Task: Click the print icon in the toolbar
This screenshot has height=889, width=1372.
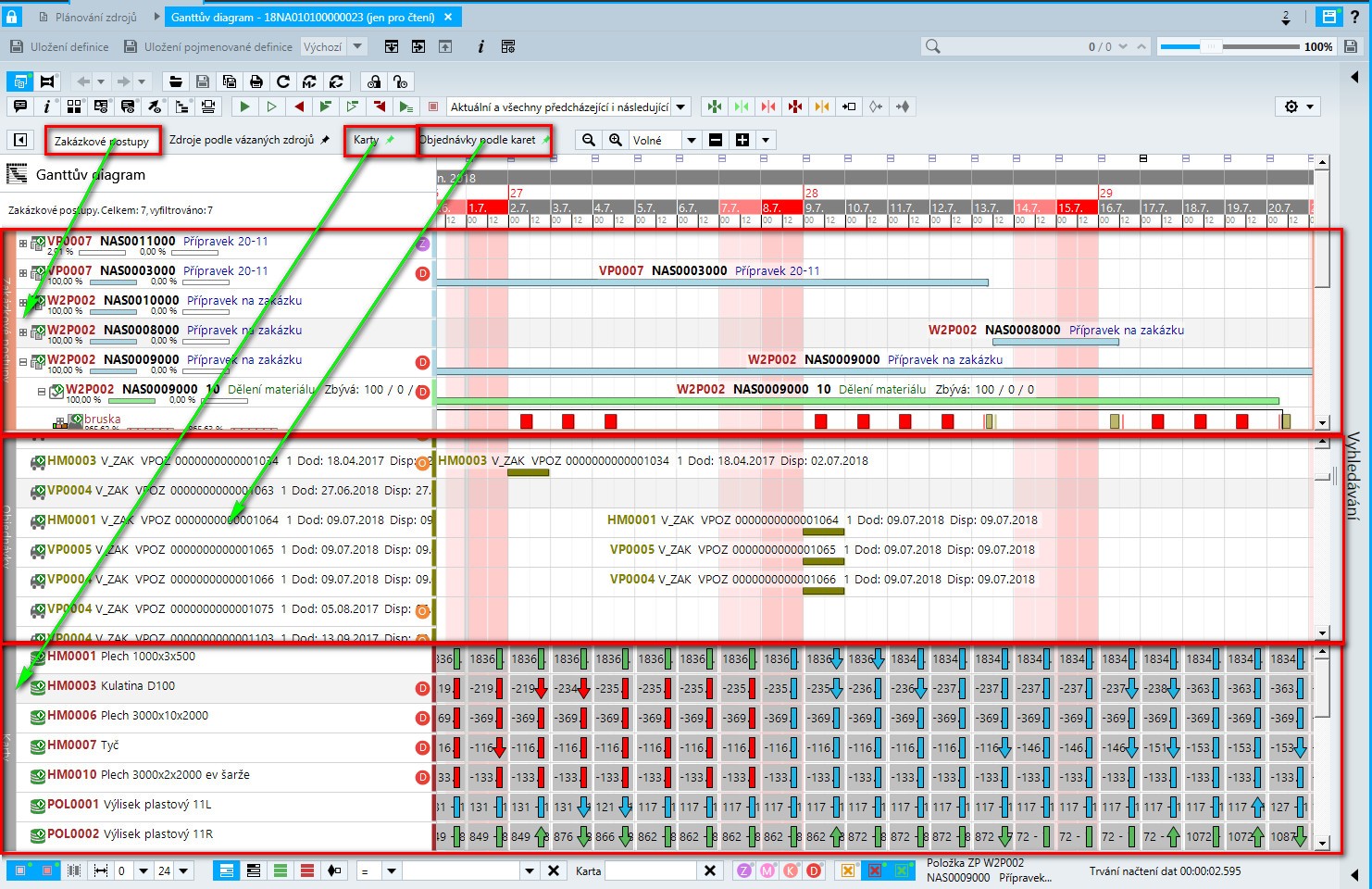Action: coord(256,81)
